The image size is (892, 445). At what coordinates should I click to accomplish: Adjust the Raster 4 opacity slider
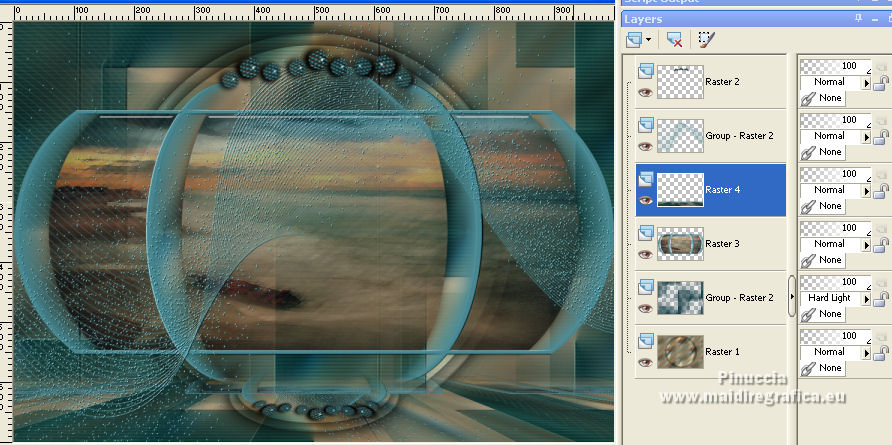(836, 175)
